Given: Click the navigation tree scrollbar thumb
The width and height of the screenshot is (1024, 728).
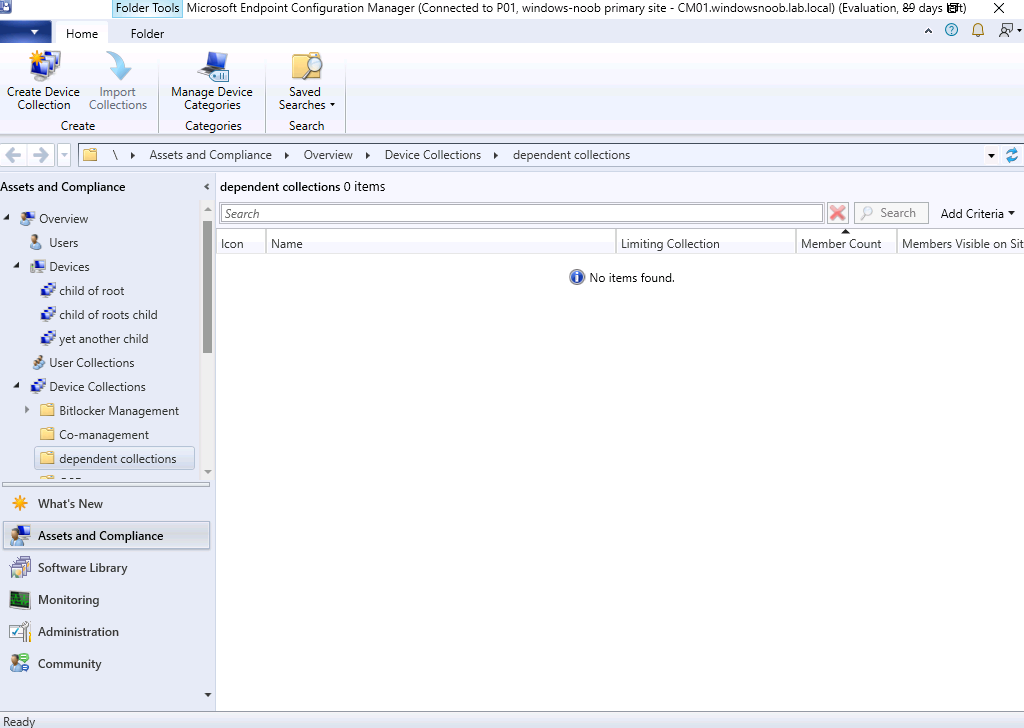Looking at the screenshot, I should tap(208, 287).
